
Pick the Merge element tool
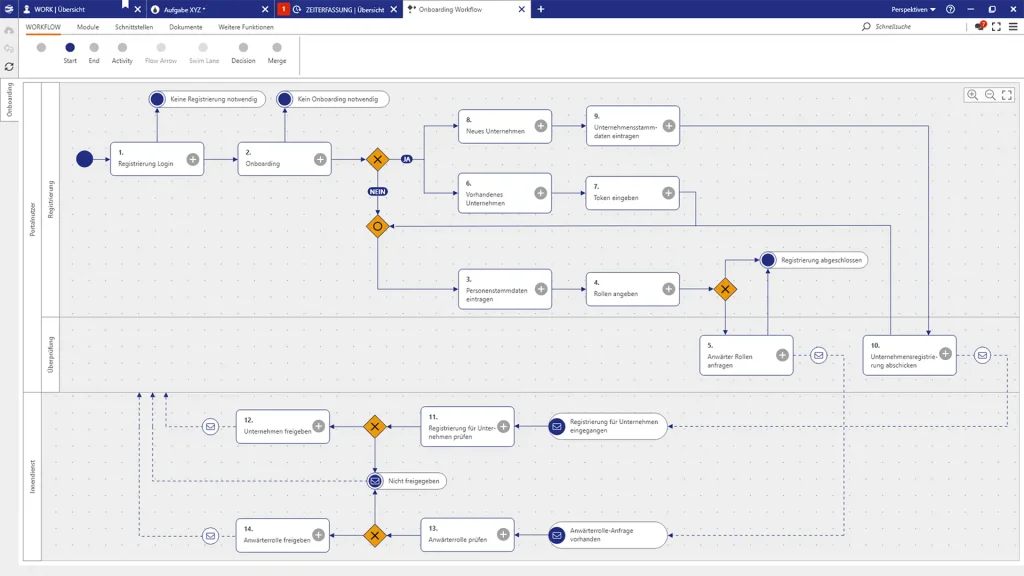coord(277,48)
